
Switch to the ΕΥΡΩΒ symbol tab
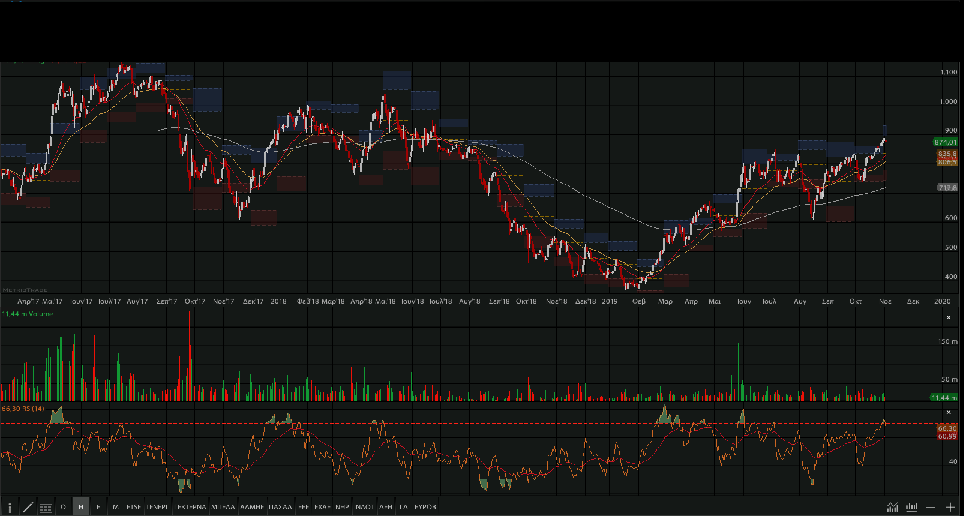point(426,507)
